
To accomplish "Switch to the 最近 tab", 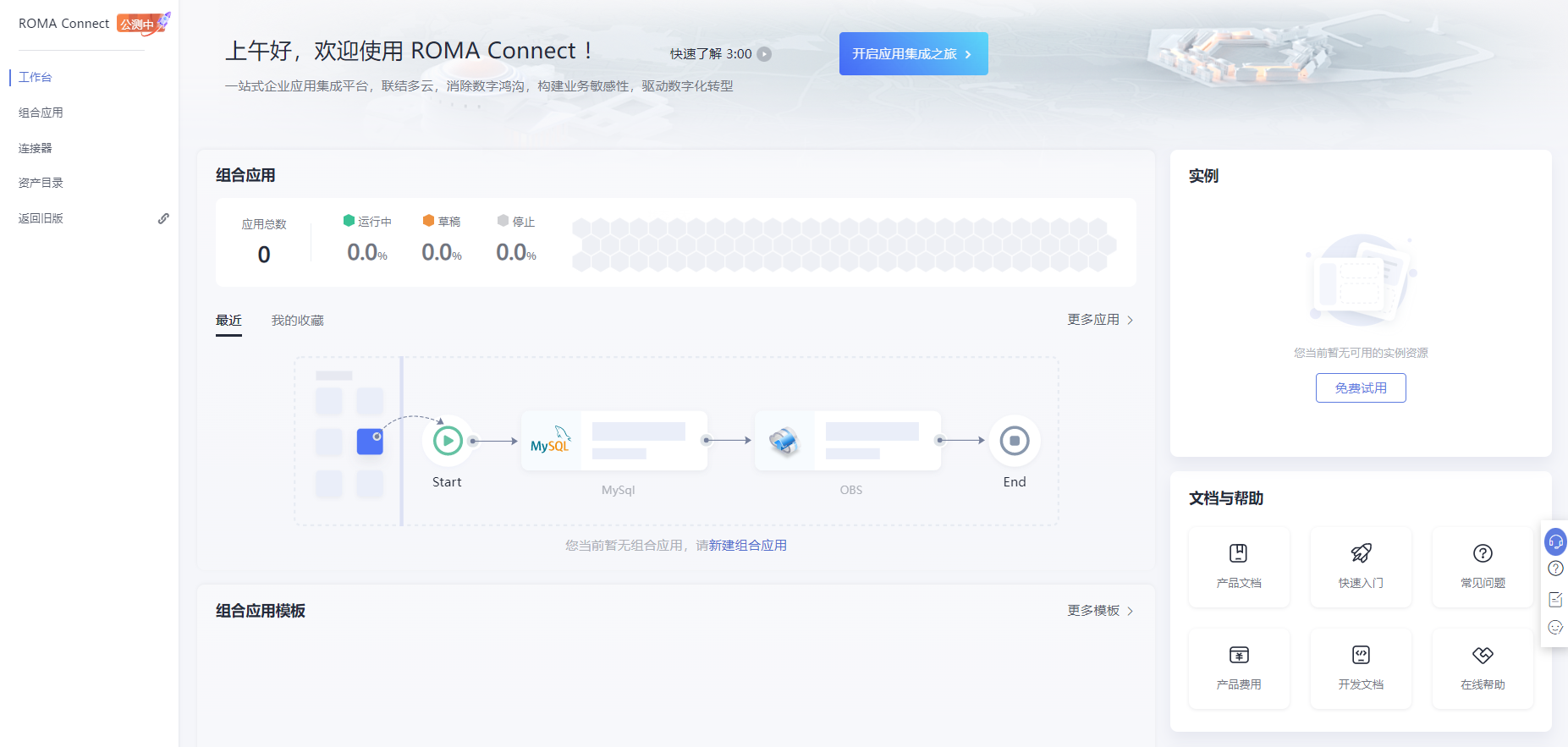I will [x=228, y=321].
